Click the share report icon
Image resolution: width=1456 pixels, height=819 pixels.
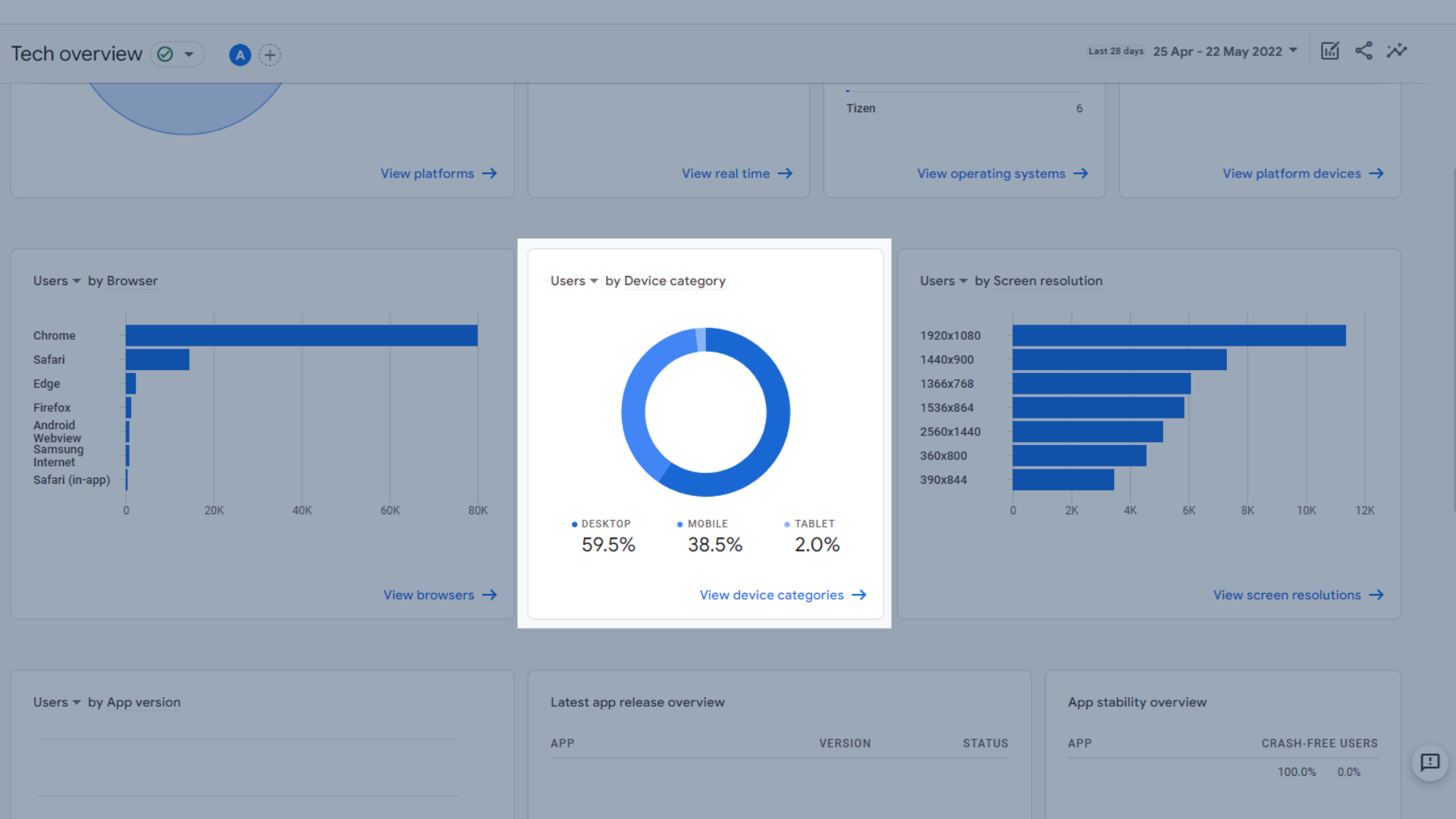(x=1363, y=51)
